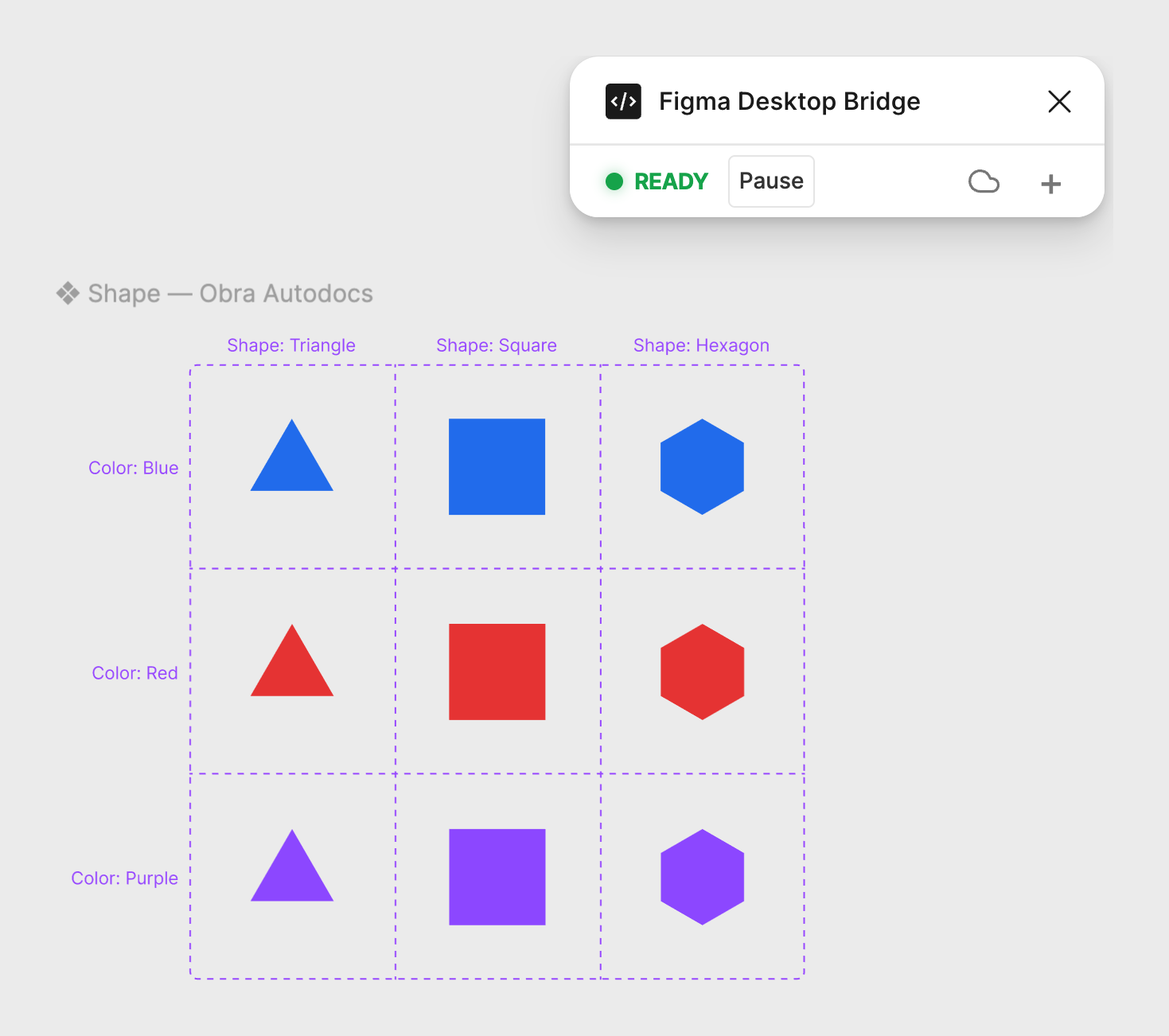Screen dimensions: 1169x1036
Task: Click the cloud icon in the bridge panel
Action: pyautogui.click(x=984, y=181)
